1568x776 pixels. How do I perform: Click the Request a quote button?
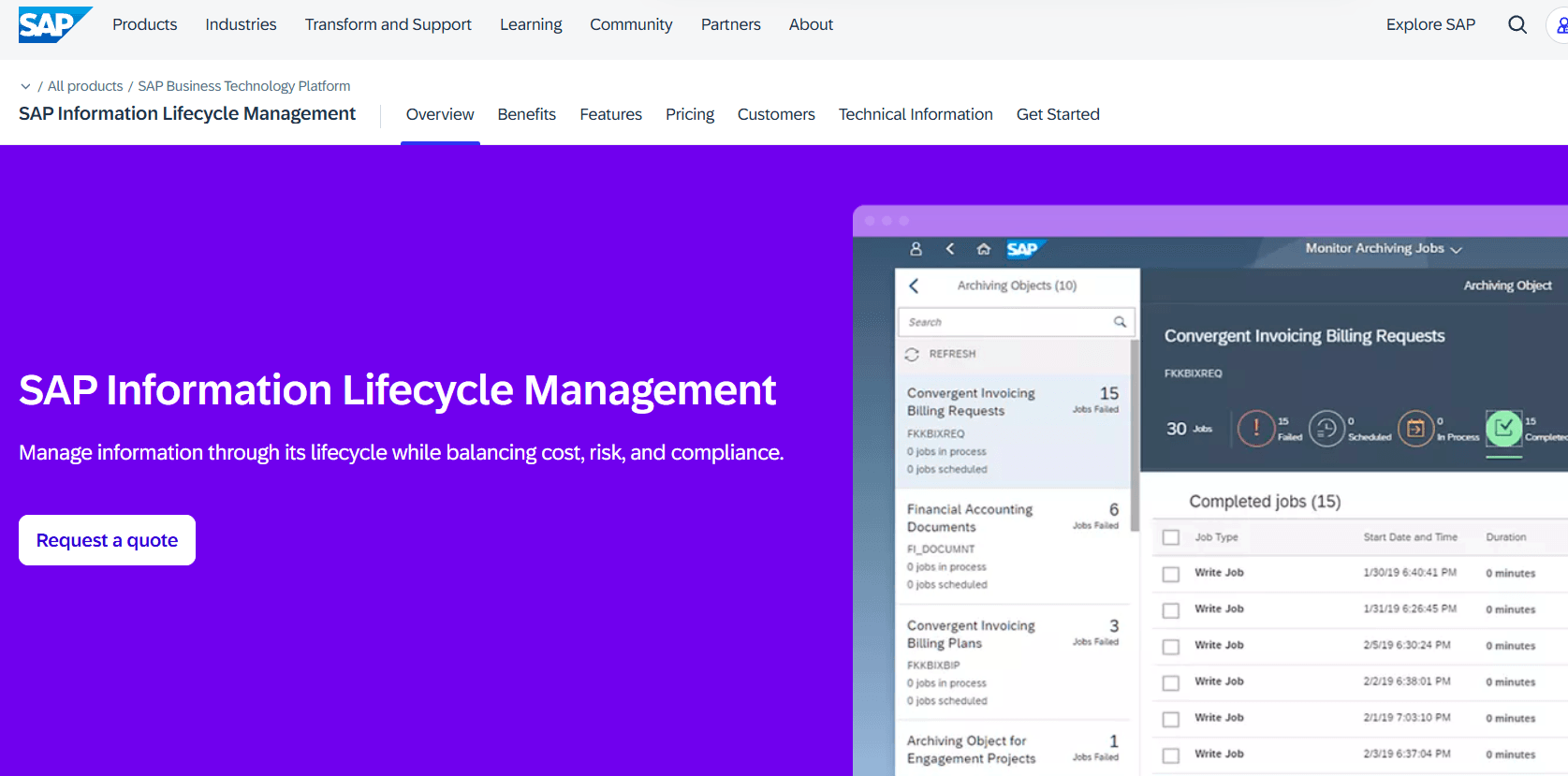coord(107,540)
